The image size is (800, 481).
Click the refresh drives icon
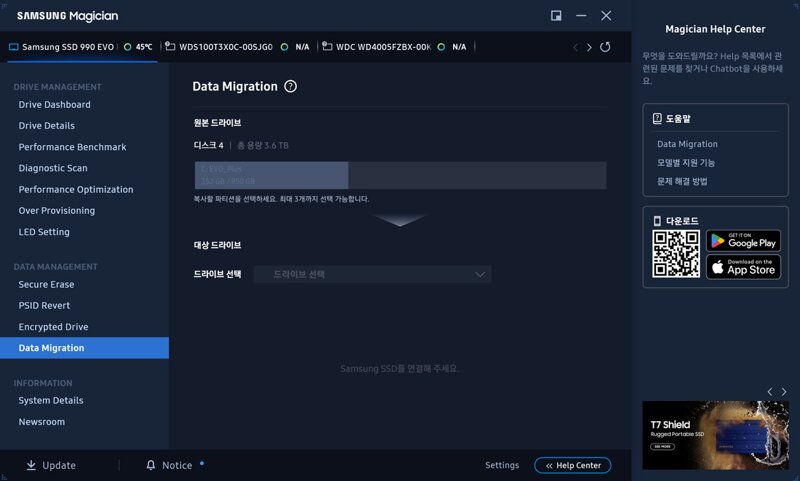tap(605, 47)
